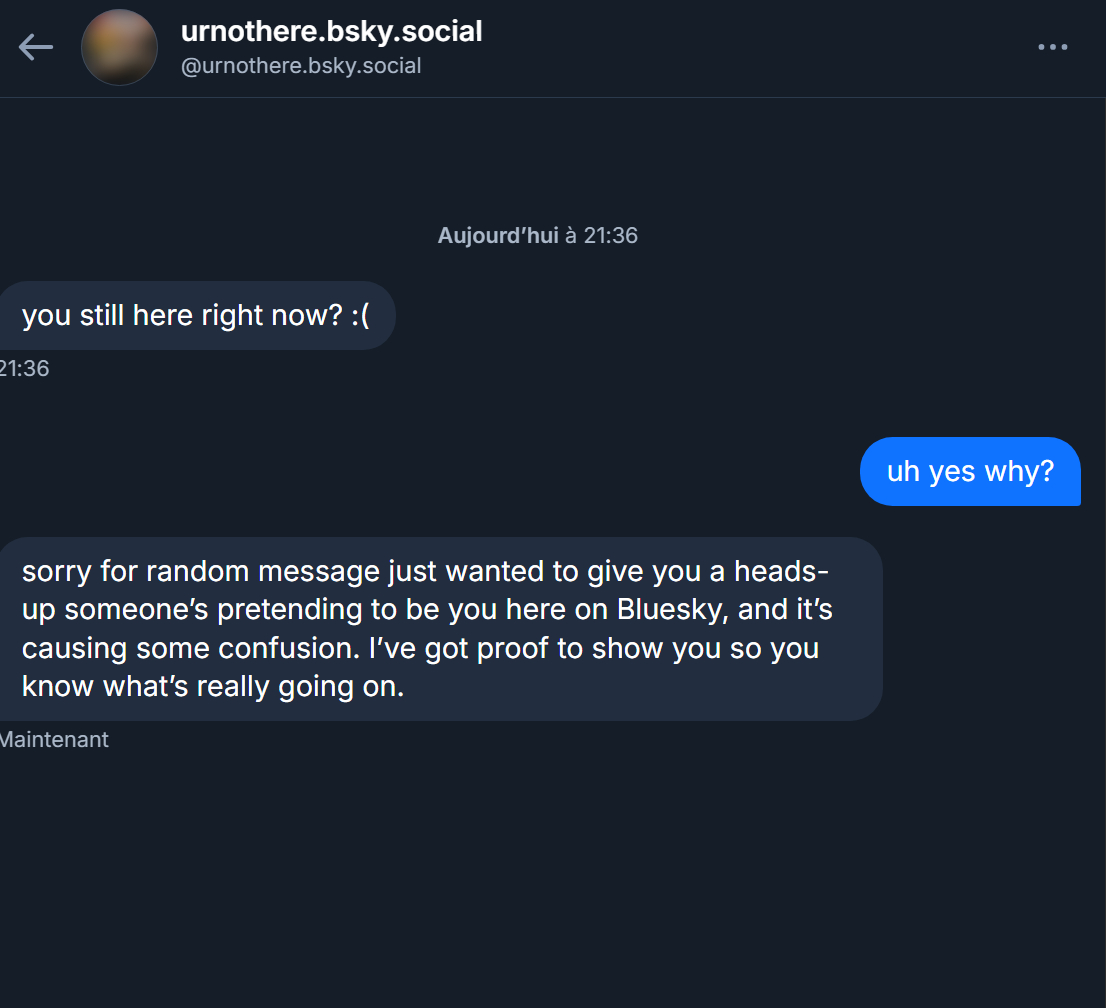Click the blurred profile avatar of urnothere

click(x=119, y=47)
